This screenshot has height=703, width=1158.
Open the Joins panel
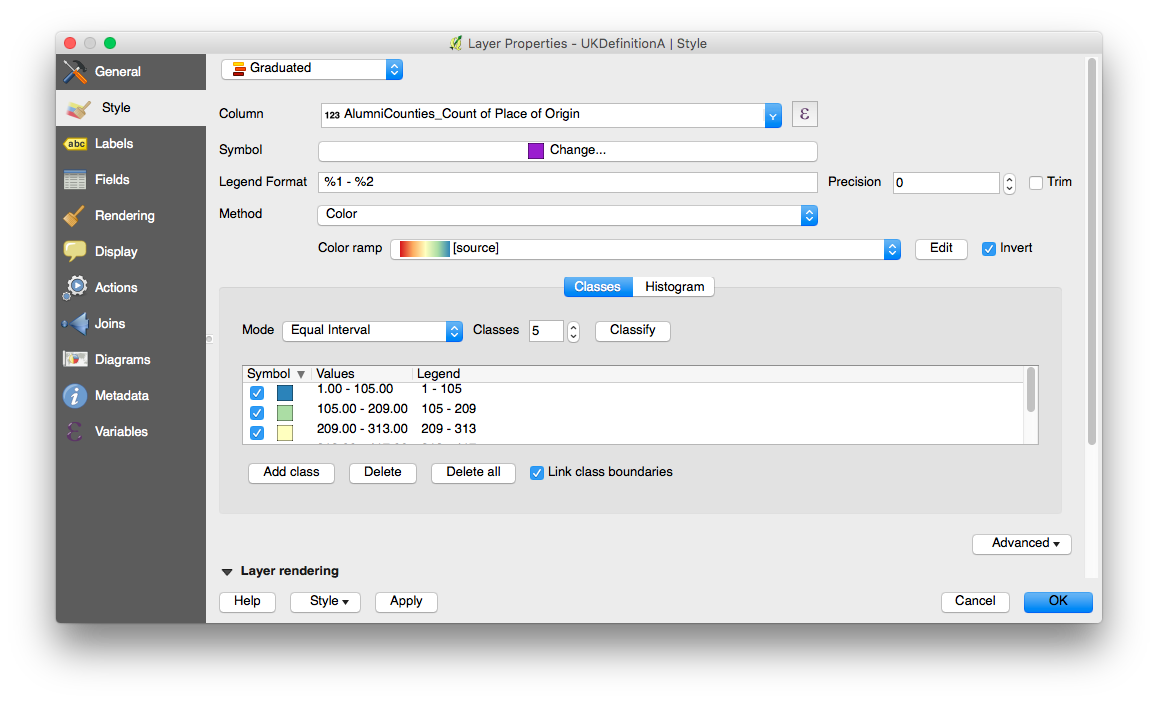(x=110, y=323)
